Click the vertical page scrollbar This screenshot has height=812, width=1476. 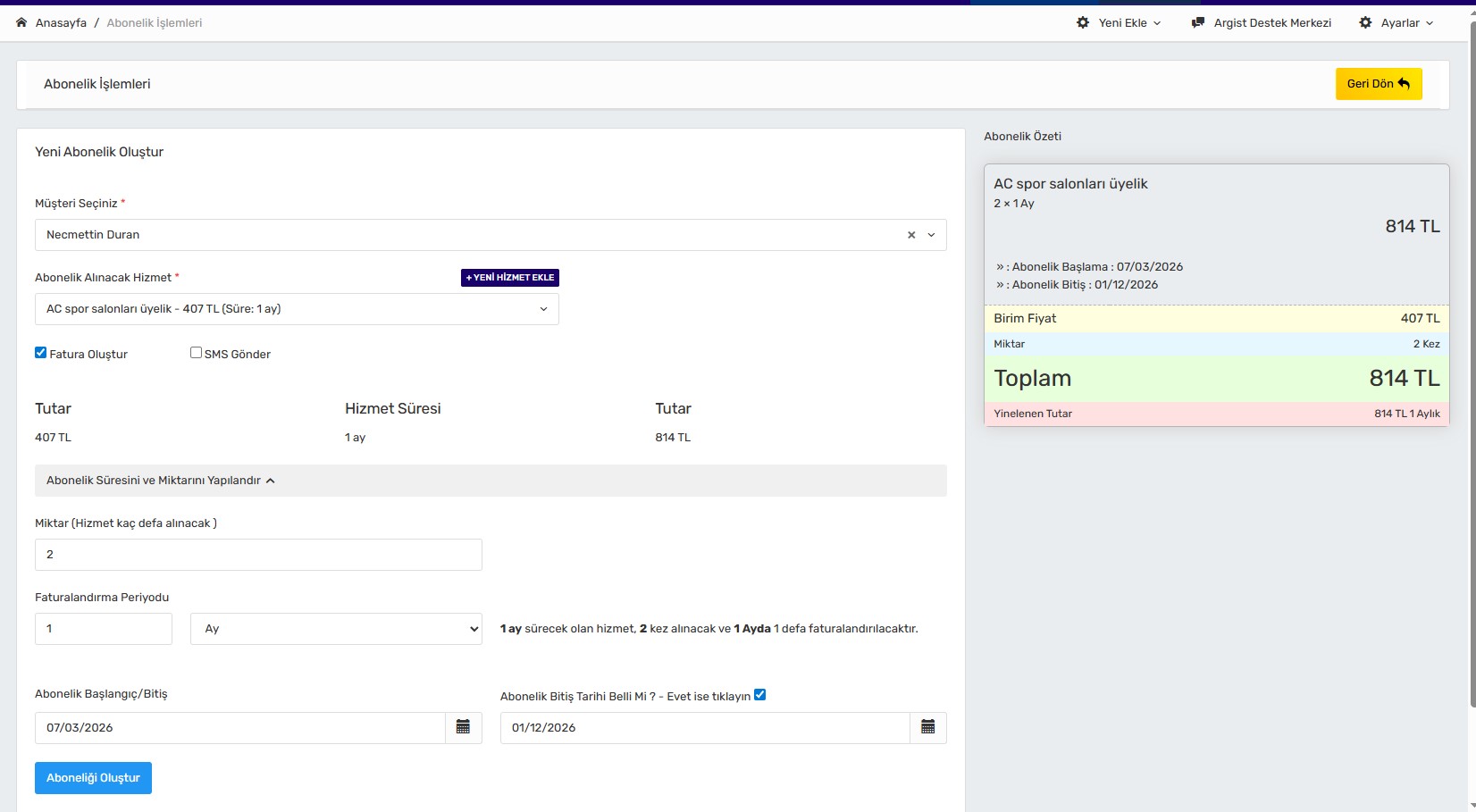tap(1470, 357)
